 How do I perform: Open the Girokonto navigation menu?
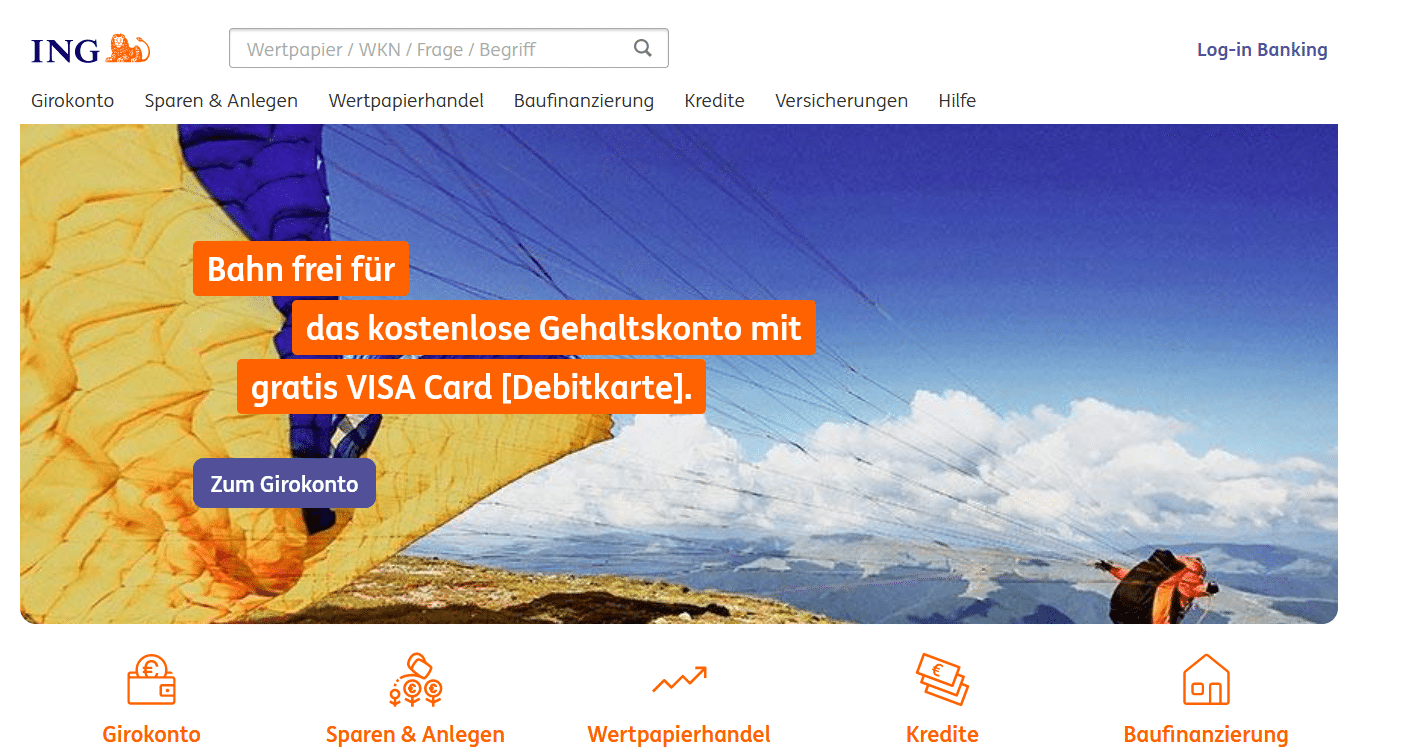click(x=73, y=101)
